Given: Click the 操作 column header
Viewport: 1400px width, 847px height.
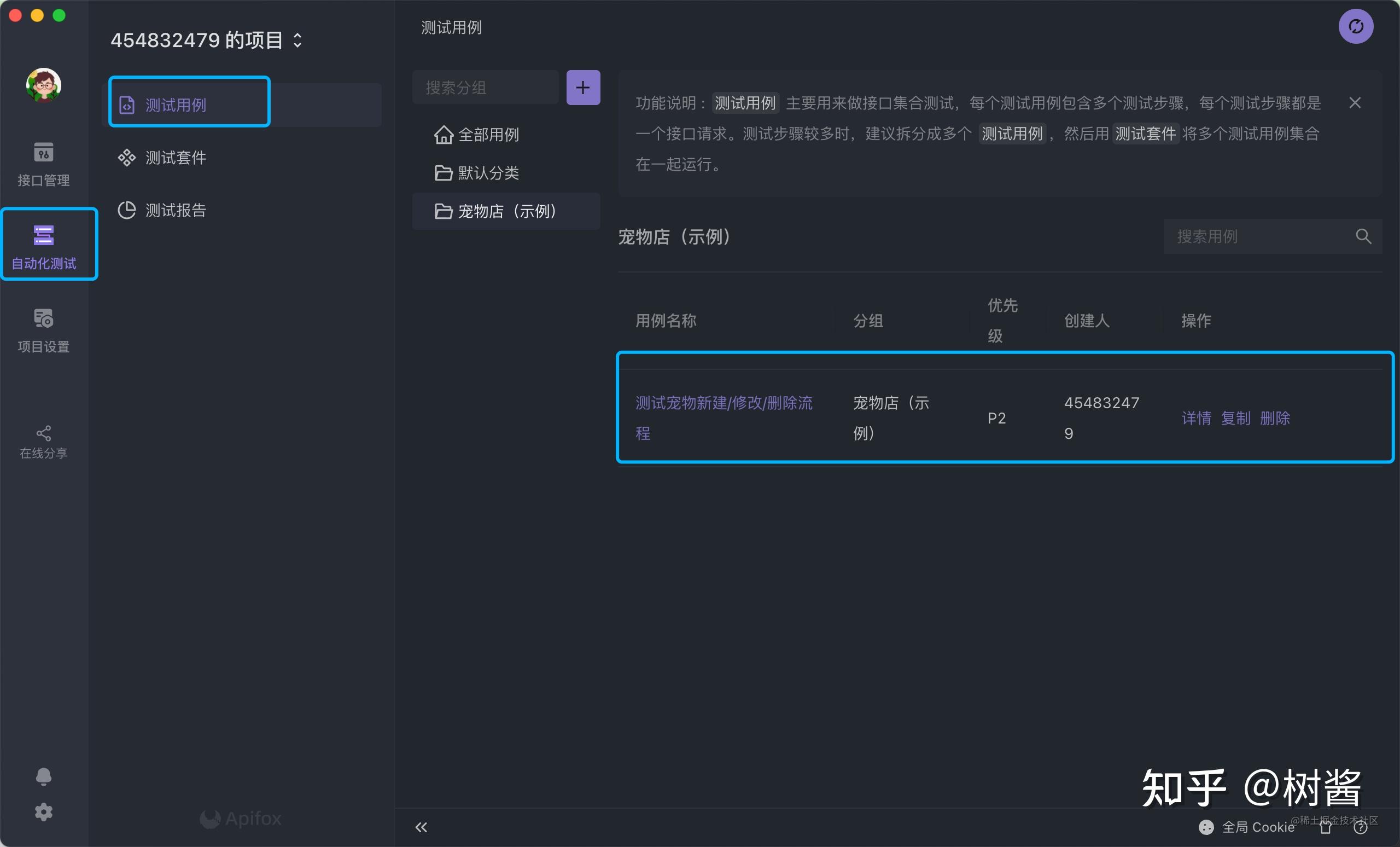Looking at the screenshot, I should click(1196, 321).
